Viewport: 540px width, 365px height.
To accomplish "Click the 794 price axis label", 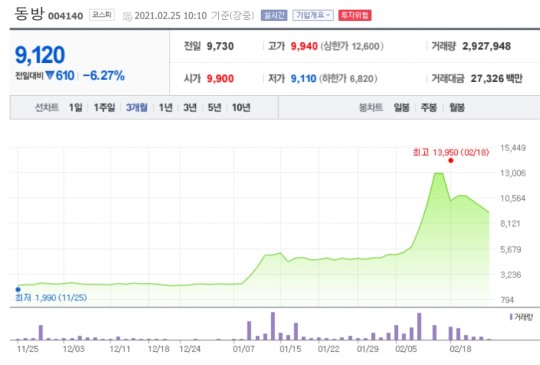I will (507, 300).
